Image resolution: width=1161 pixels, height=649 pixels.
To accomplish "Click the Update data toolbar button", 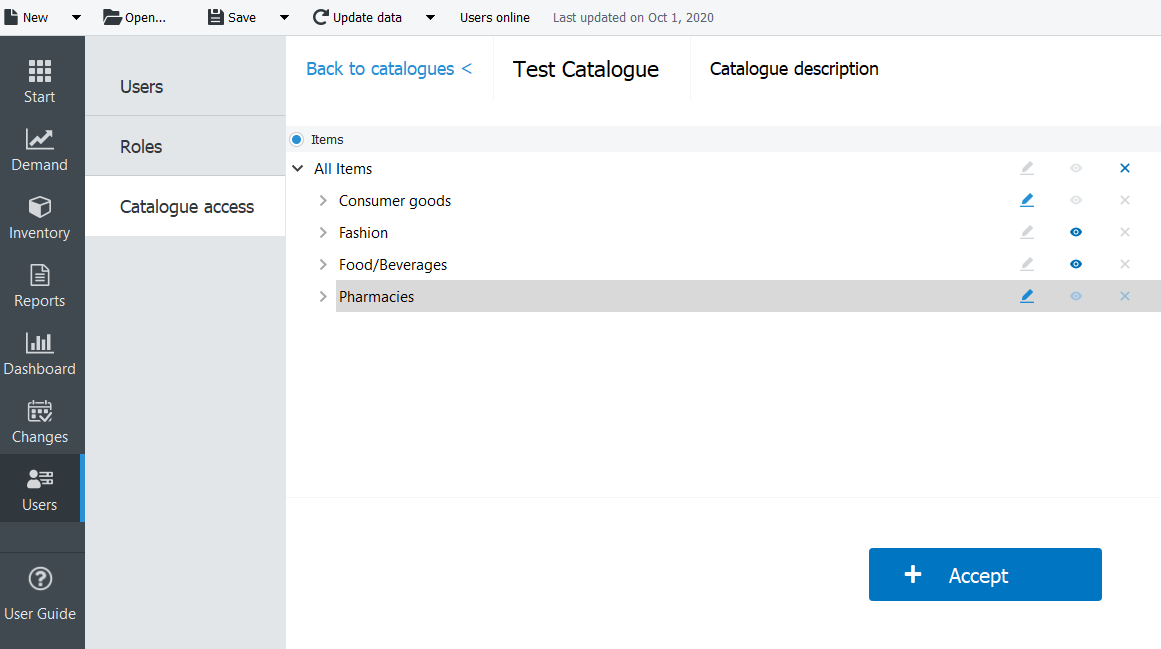I will tap(358, 18).
